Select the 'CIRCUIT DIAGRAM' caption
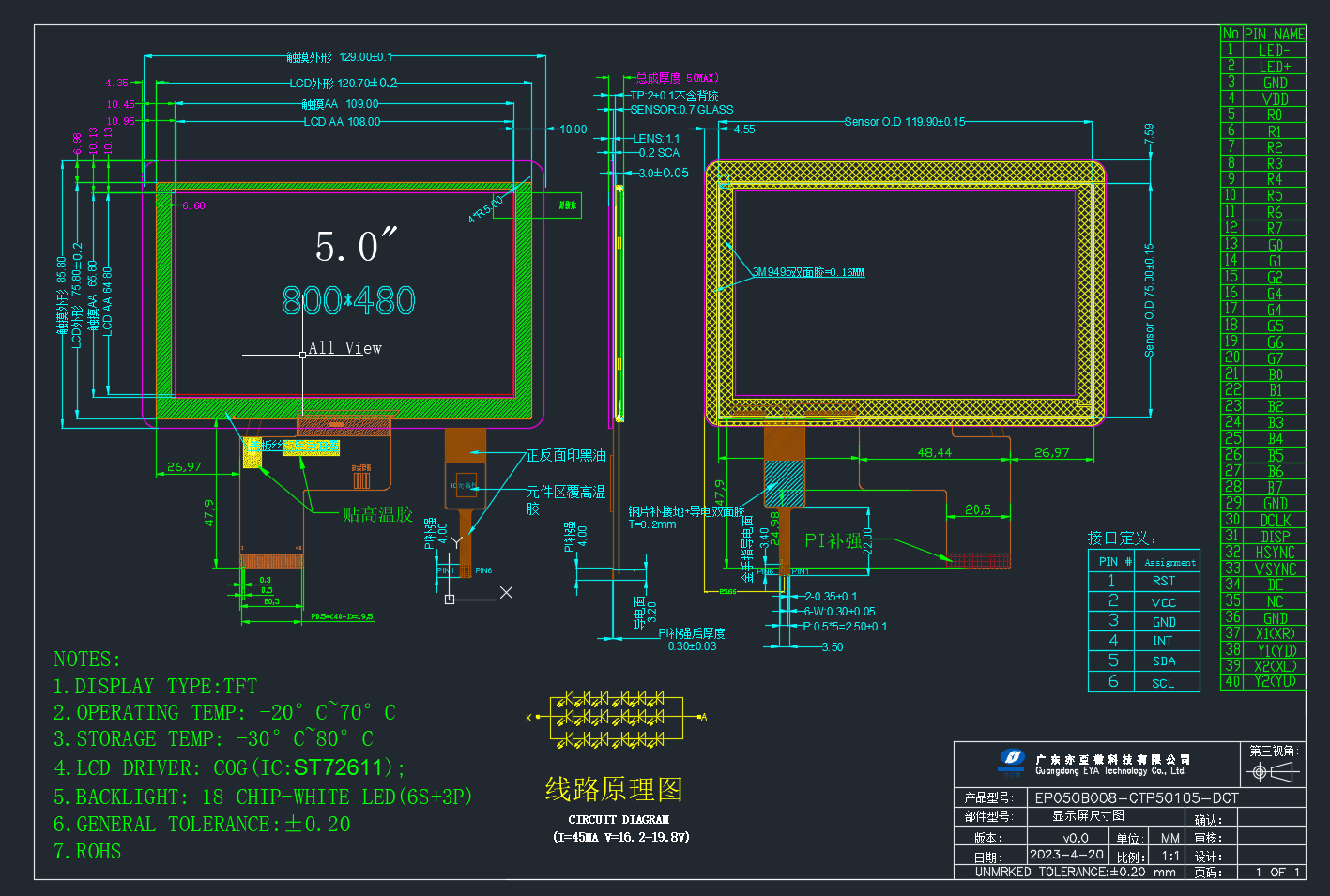Image resolution: width=1330 pixels, height=896 pixels. click(619, 819)
